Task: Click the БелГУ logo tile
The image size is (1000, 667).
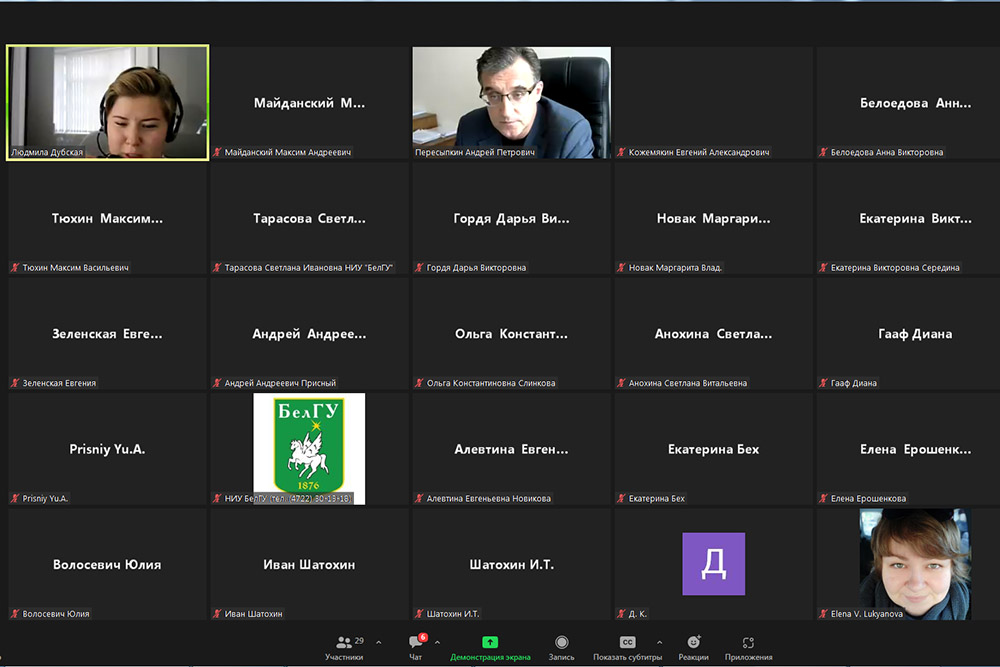Action: (309, 447)
